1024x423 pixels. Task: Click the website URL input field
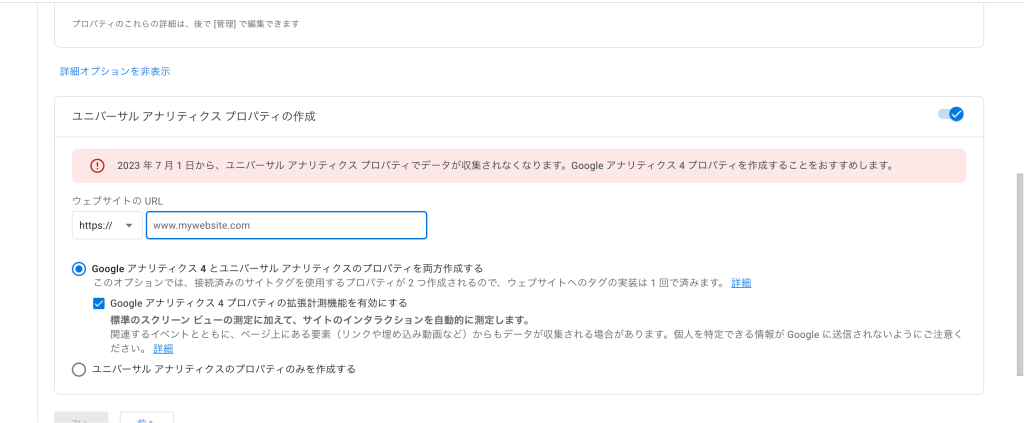[x=287, y=226]
